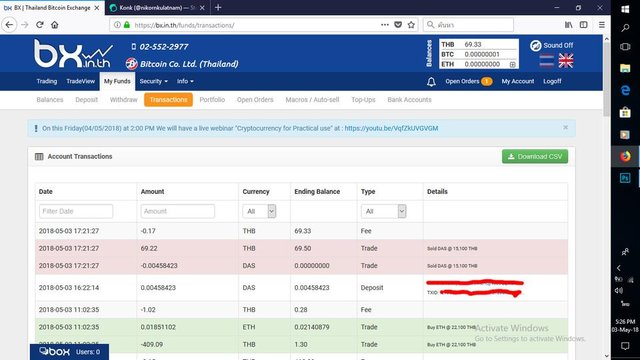Viewport: 640px width, 360px height.
Task: Open Macros / Auto-sell sub-tab
Action: [x=312, y=100]
